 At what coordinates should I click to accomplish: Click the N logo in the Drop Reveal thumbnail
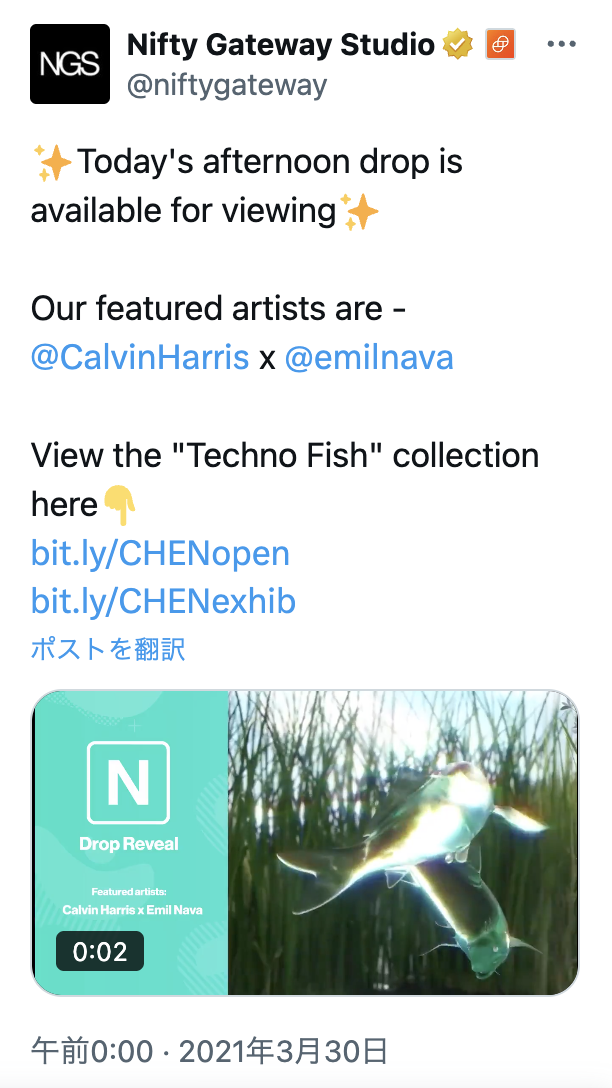[x=128, y=782]
